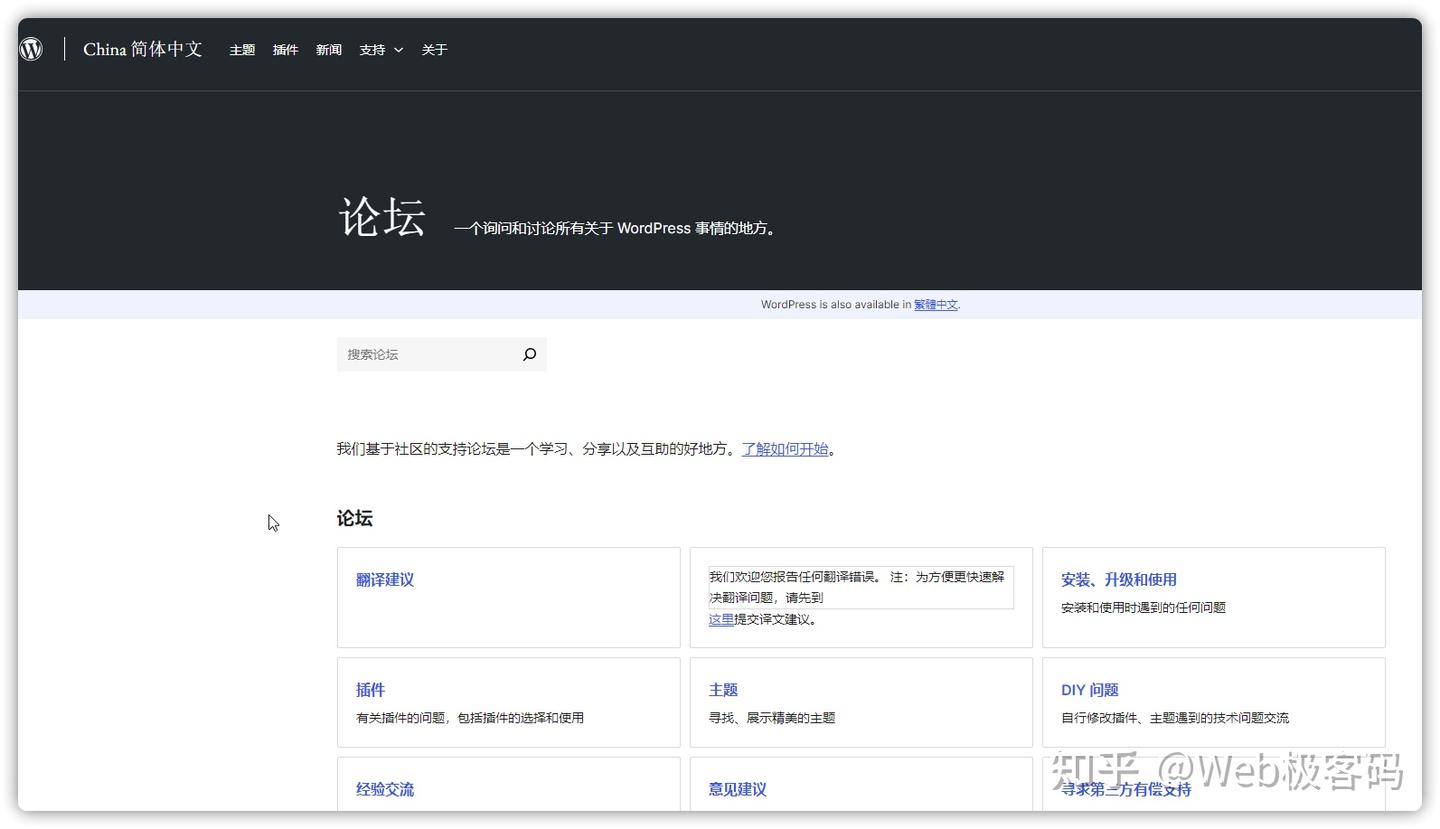Click the 论坛 page heading in banner
This screenshot has width=1440, height=829.
pos(382,217)
